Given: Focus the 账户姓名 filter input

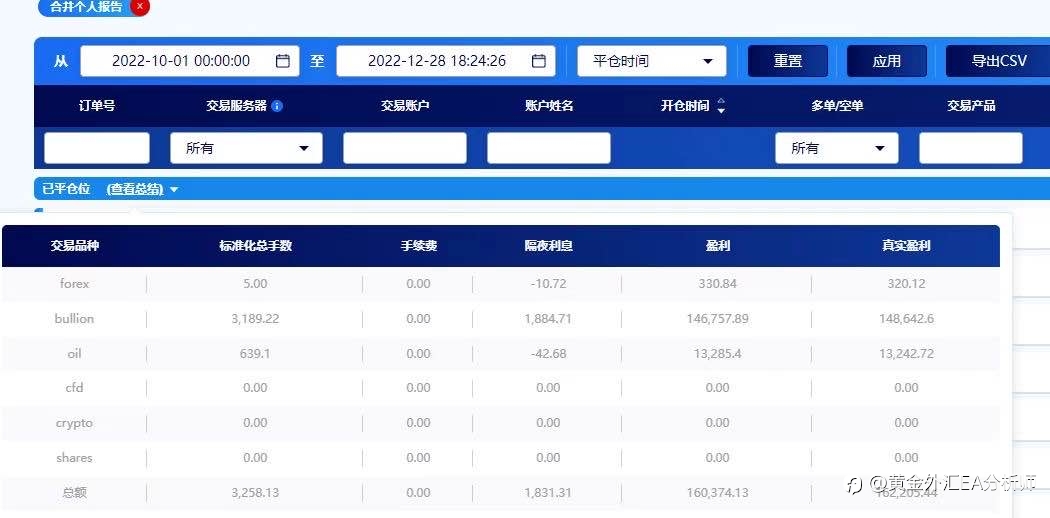Looking at the screenshot, I should click(548, 148).
